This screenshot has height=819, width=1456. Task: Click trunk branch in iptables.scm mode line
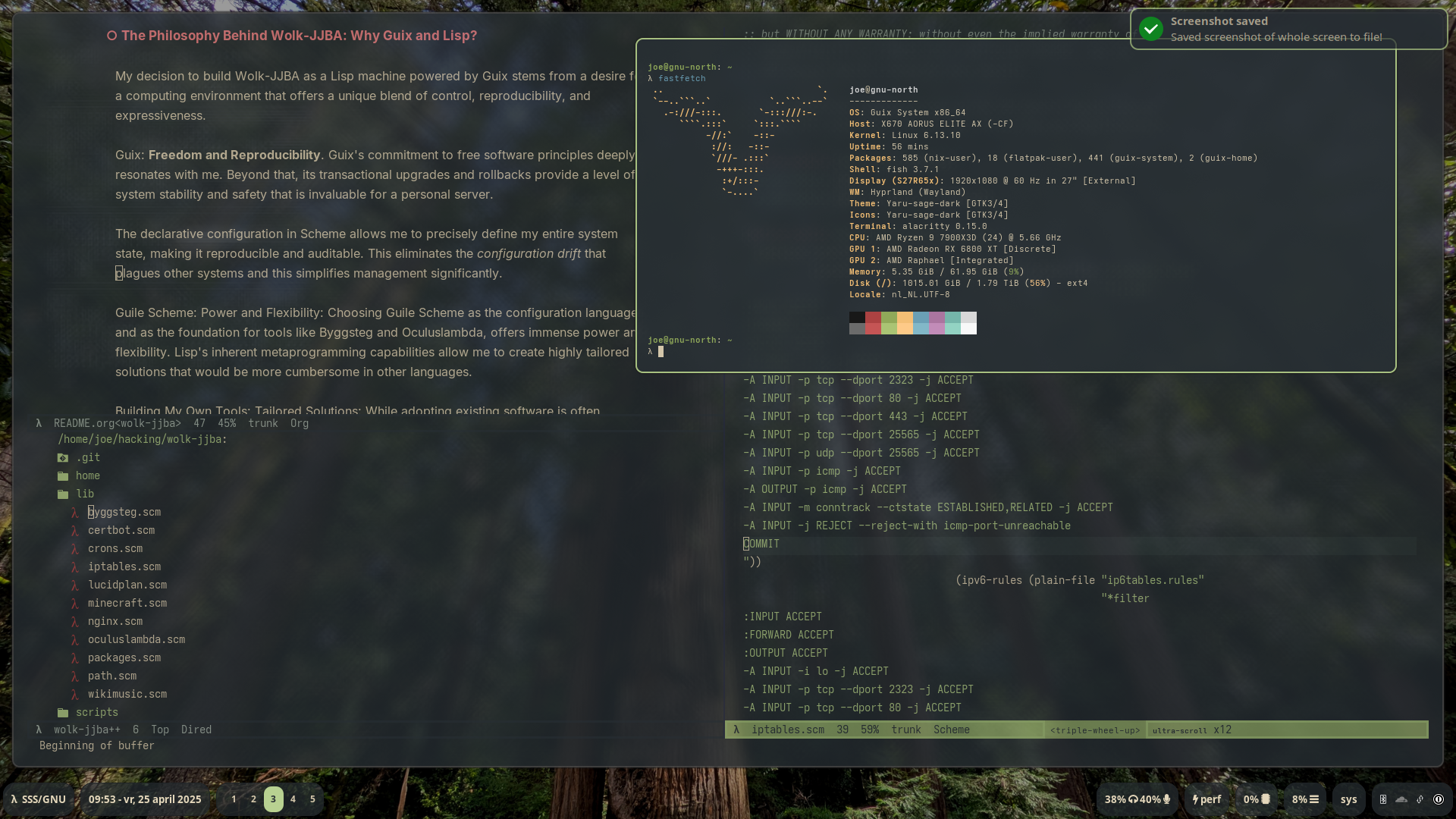coord(906,730)
